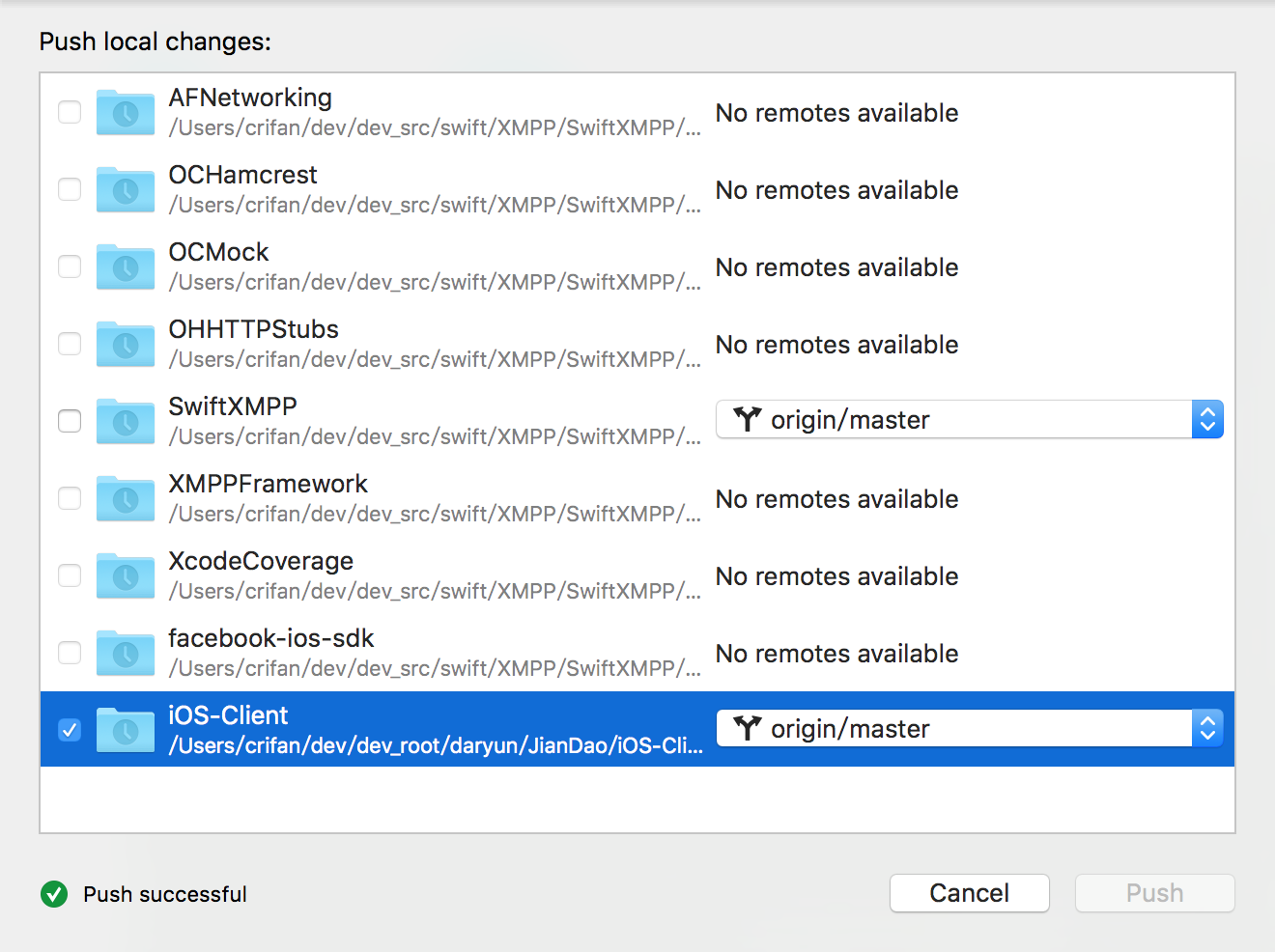1275x952 pixels.
Task: Click the iOS-Client folder icon
Action: 126,731
